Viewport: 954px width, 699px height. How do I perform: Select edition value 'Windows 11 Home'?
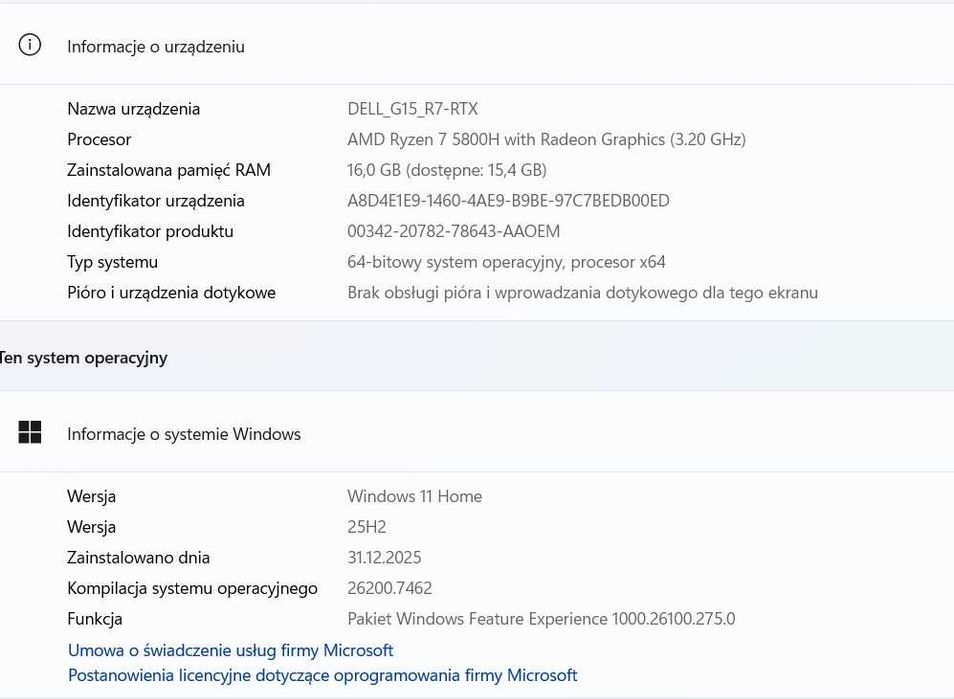tap(414, 496)
